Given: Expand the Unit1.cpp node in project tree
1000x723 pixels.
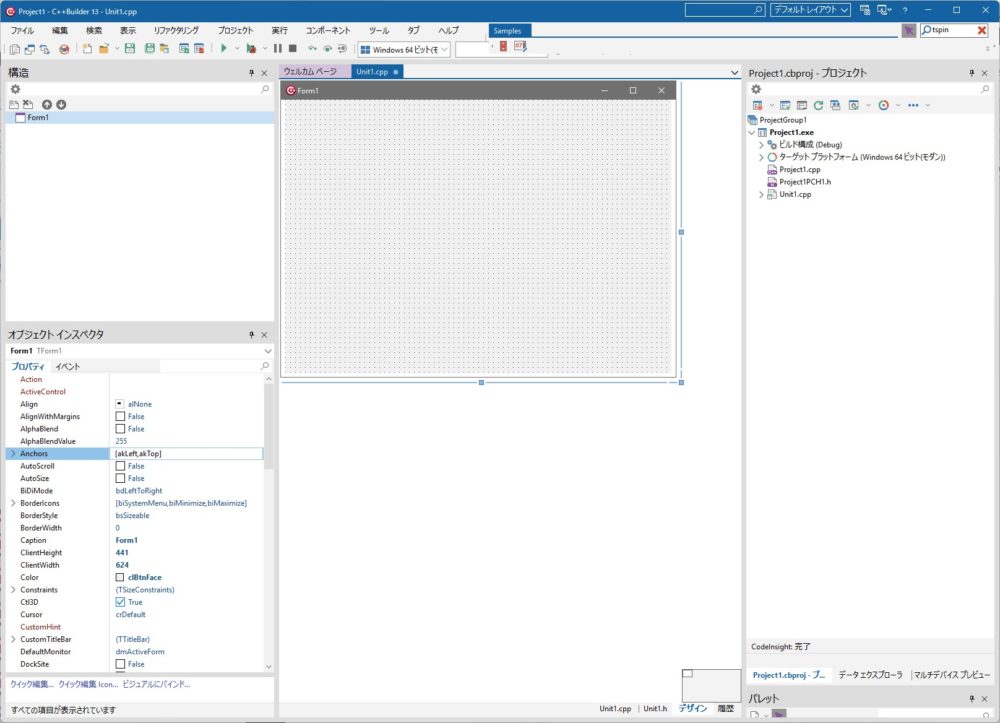Looking at the screenshot, I should [761, 195].
